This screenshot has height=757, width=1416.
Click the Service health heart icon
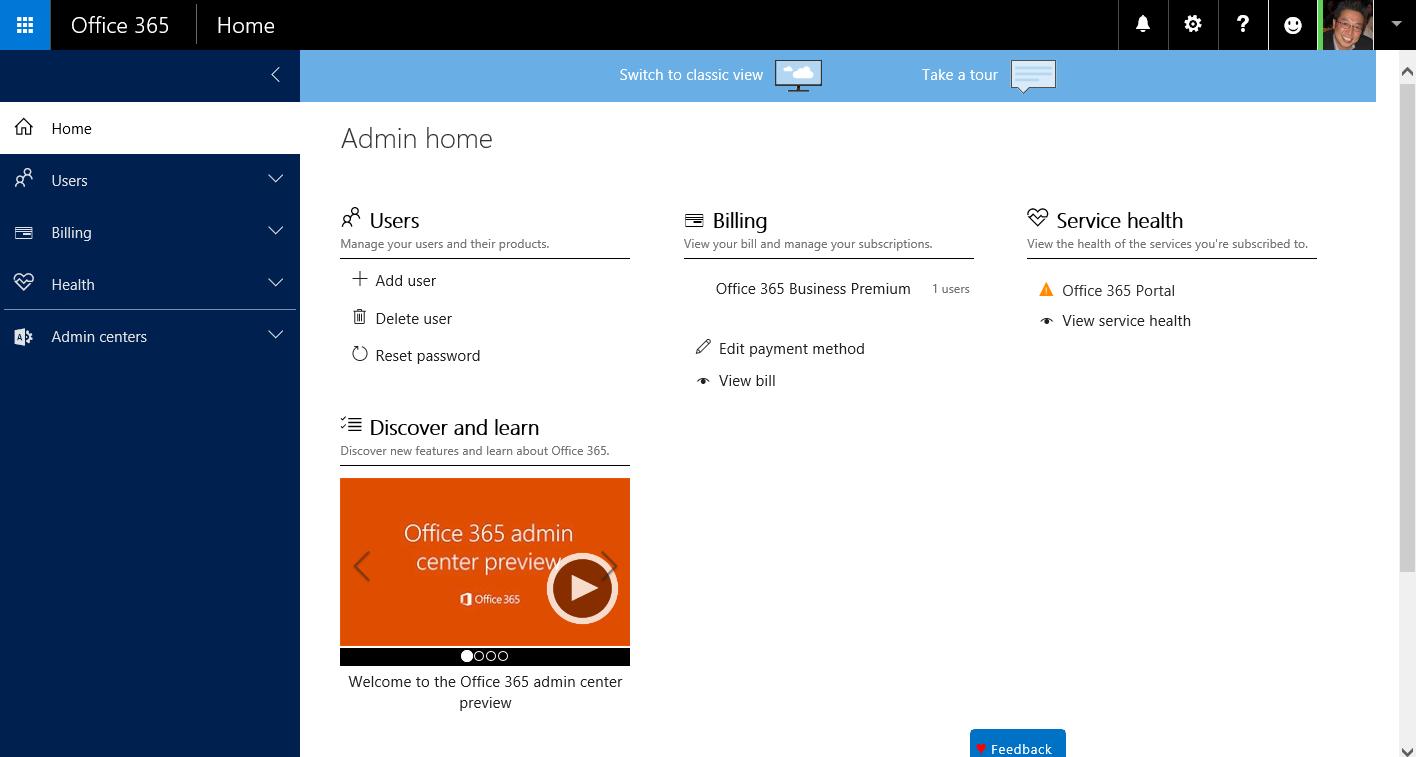[1037, 218]
